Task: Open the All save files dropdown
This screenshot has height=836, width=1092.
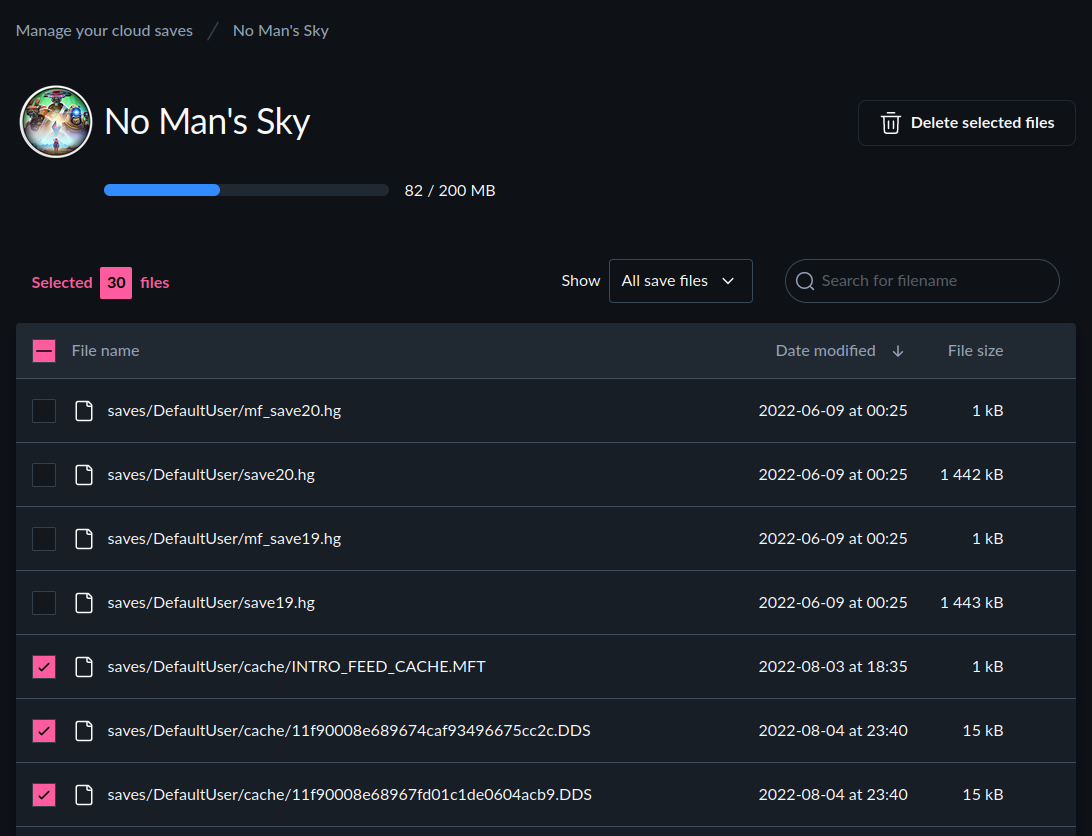Action: [680, 281]
